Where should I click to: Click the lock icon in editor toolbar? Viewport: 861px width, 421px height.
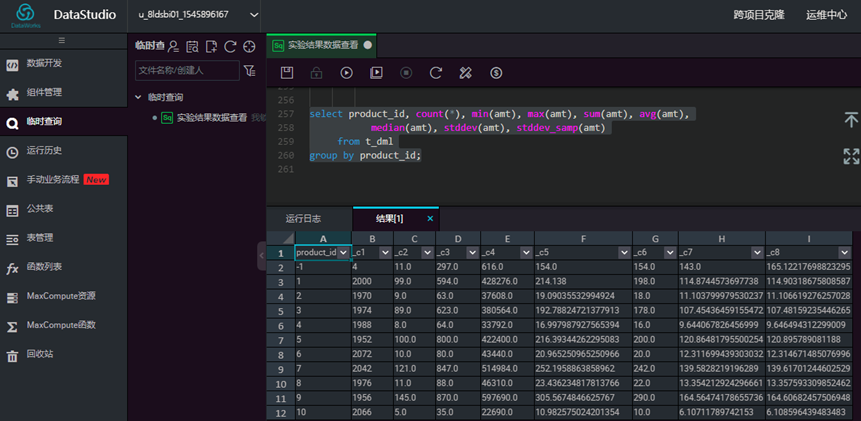[316, 72]
